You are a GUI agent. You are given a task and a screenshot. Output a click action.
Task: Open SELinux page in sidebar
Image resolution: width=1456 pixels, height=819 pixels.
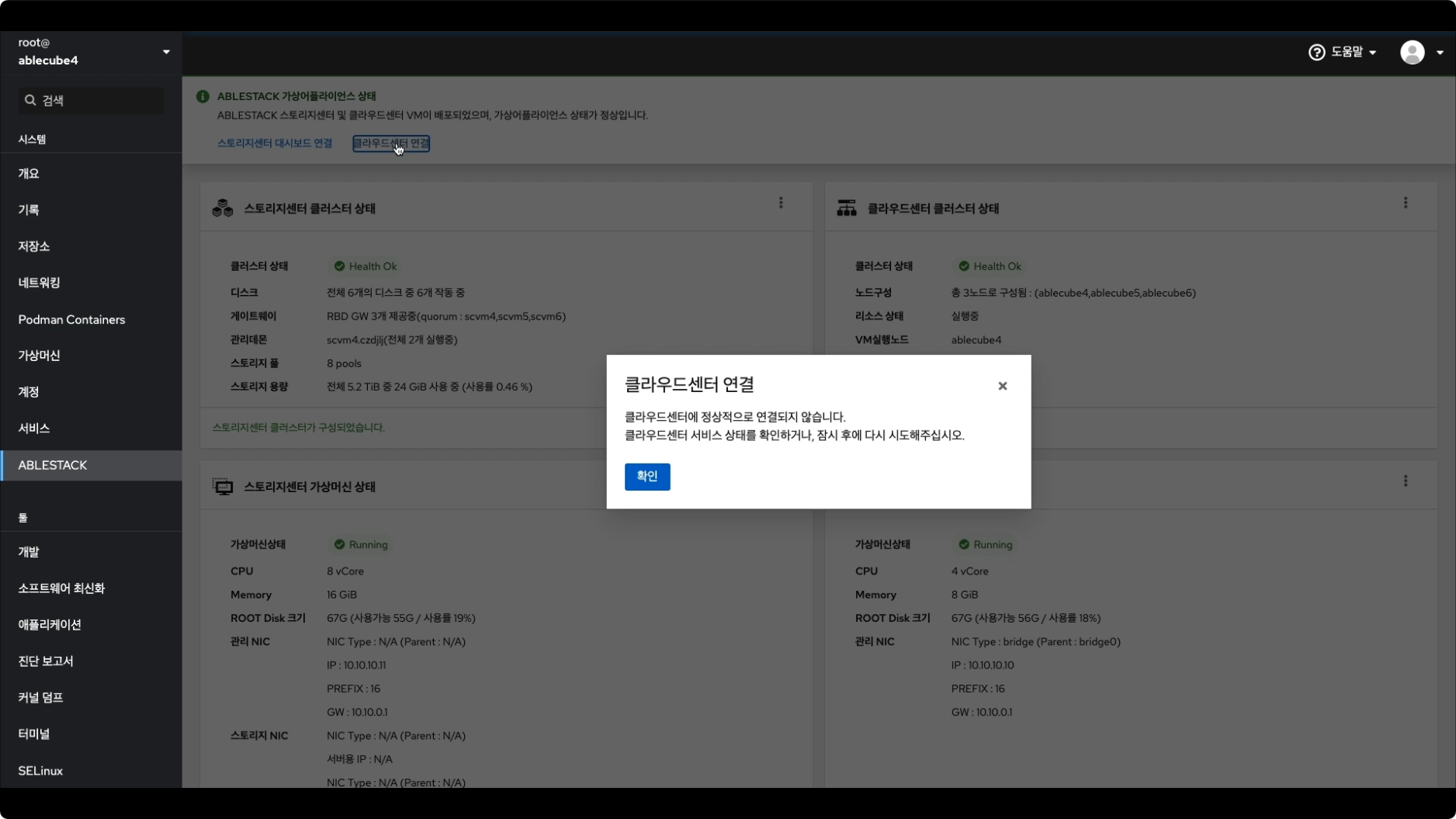tap(91, 770)
